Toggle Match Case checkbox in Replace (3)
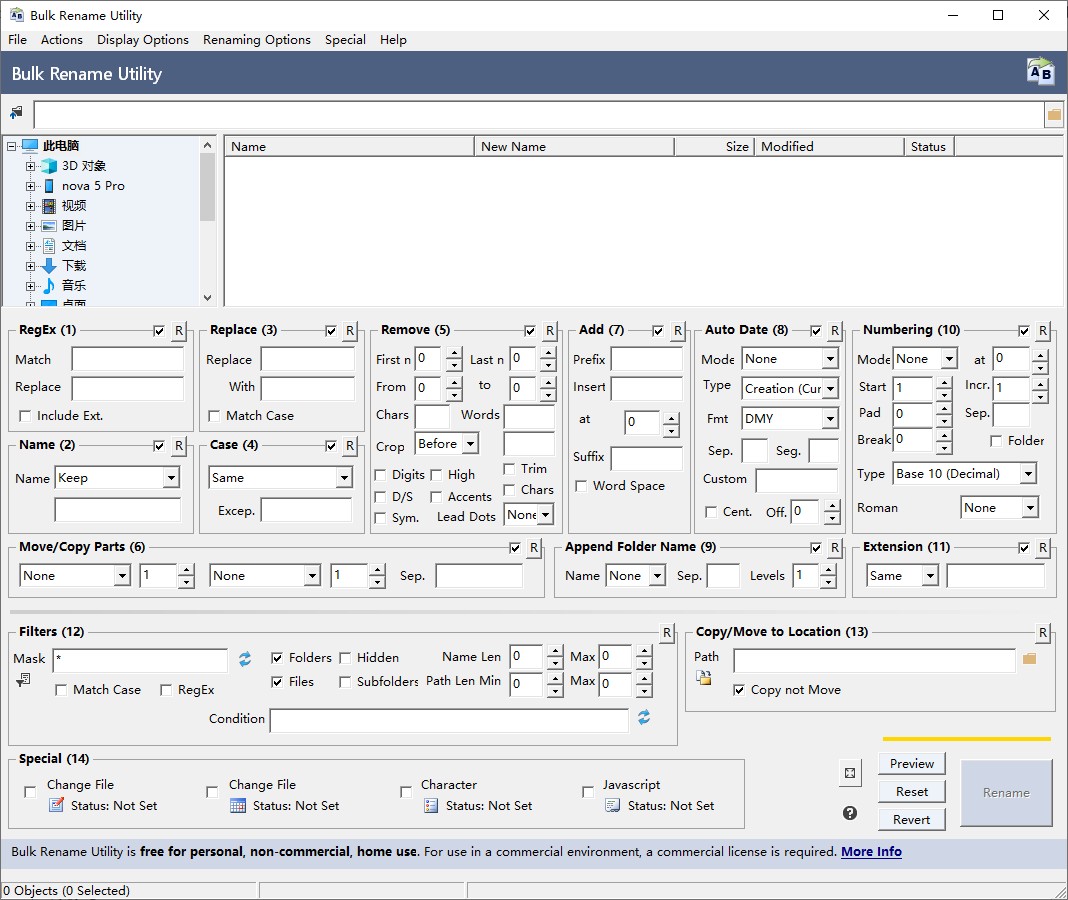Viewport: 1068px width, 900px height. [x=214, y=416]
